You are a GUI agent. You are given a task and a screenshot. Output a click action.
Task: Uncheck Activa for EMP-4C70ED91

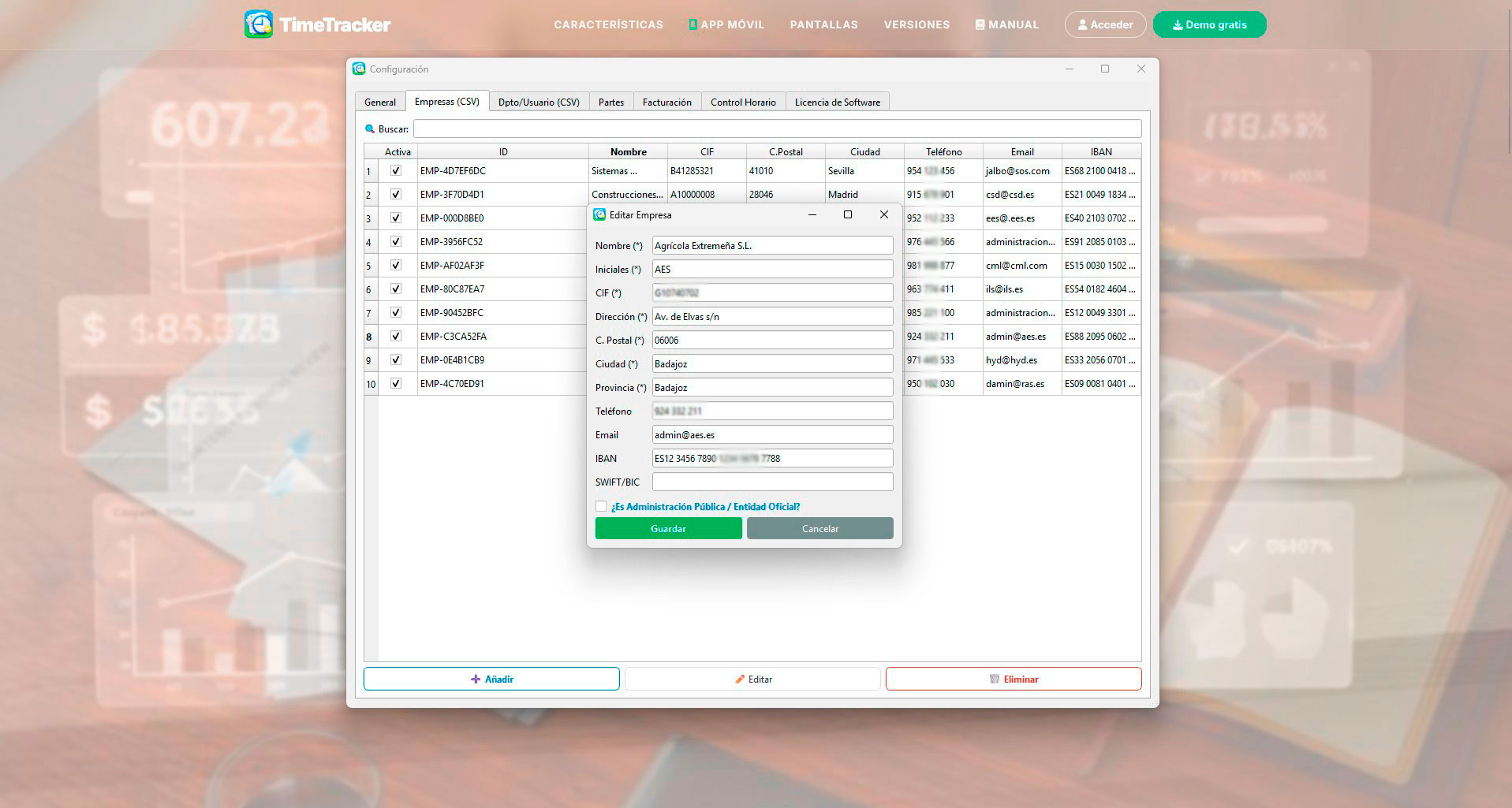pyautogui.click(x=396, y=383)
